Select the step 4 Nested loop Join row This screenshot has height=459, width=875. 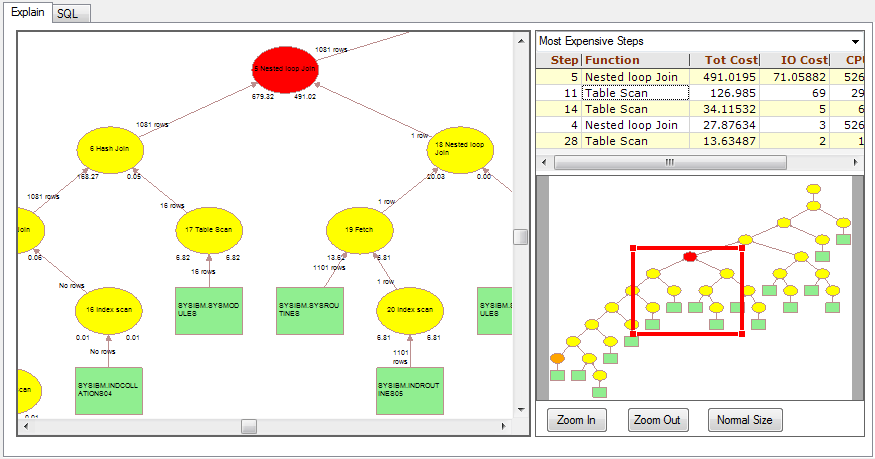700,125
